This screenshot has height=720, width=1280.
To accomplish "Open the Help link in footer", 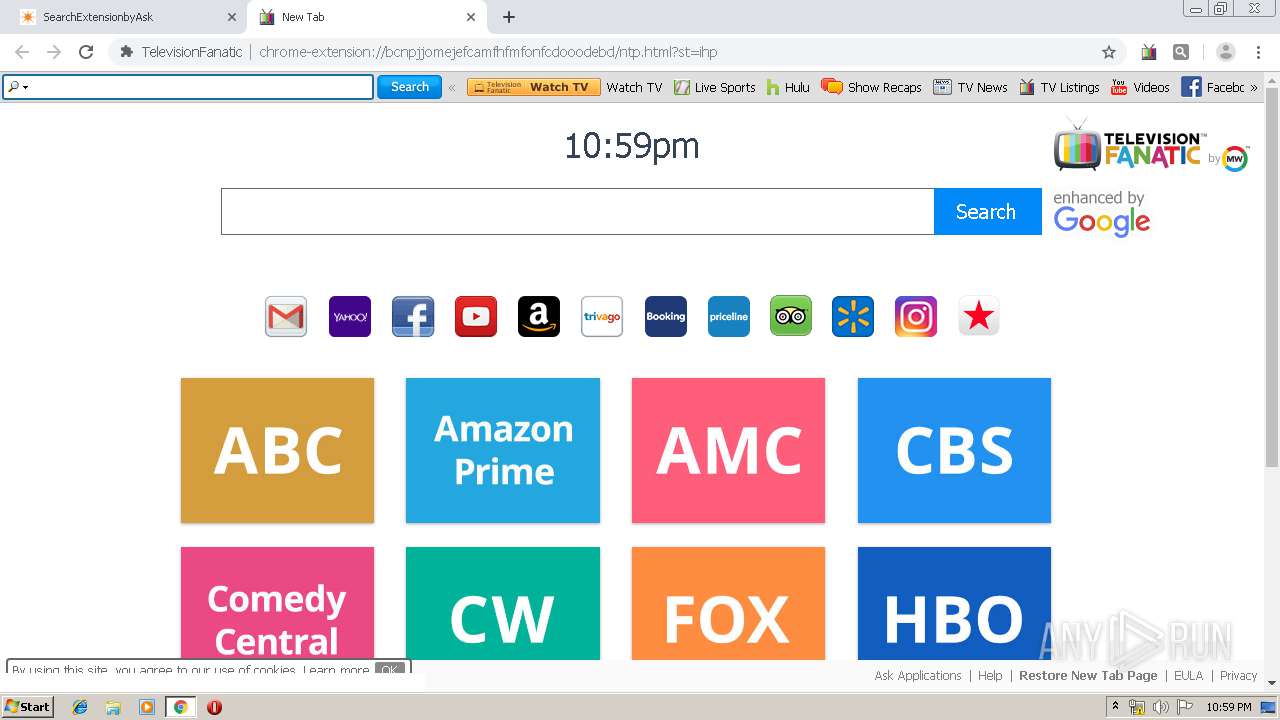I will click(990, 675).
